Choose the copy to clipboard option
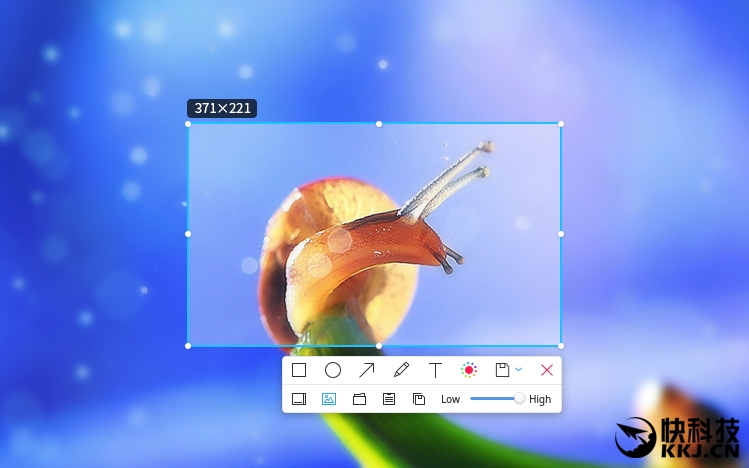The width and height of the screenshot is (749, 468). 389,399
